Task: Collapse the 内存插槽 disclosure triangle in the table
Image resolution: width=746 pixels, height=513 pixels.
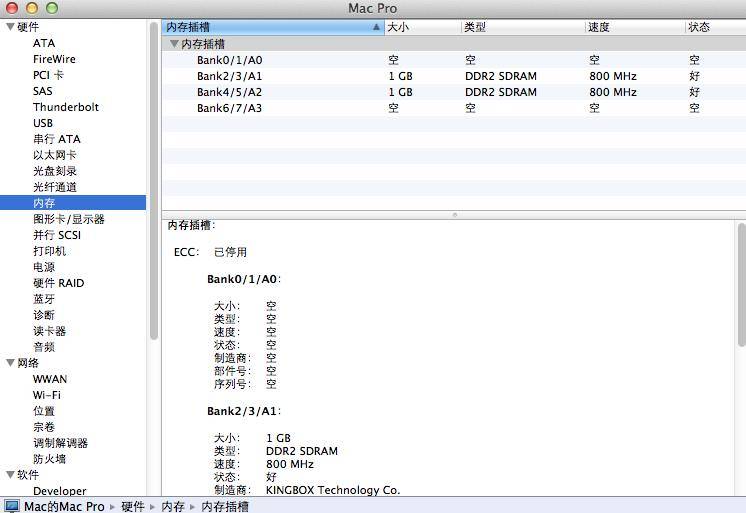Action: 174,44
